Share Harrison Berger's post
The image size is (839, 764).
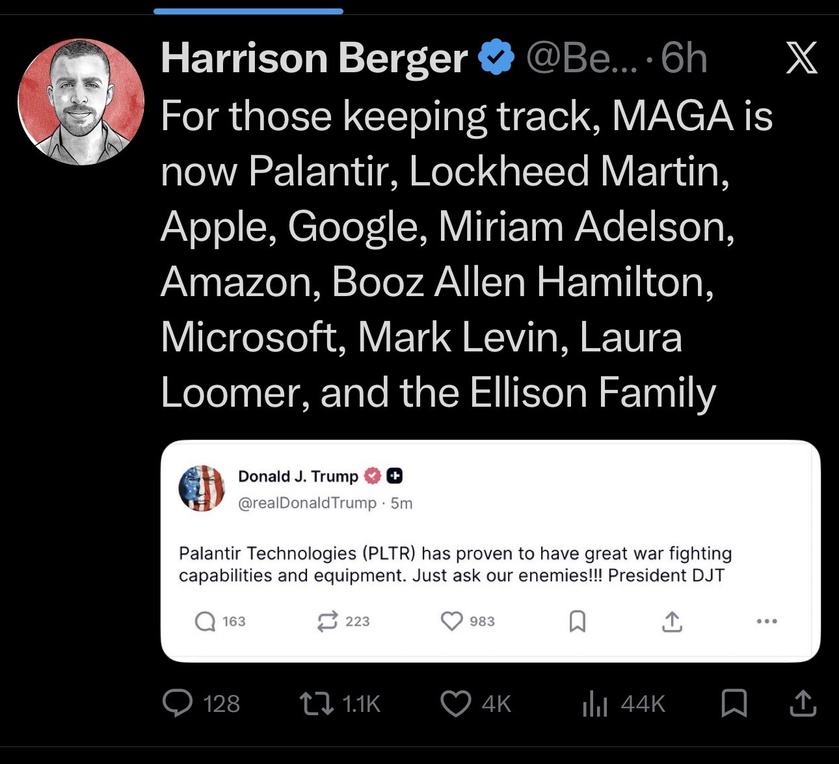coord(801,703)
